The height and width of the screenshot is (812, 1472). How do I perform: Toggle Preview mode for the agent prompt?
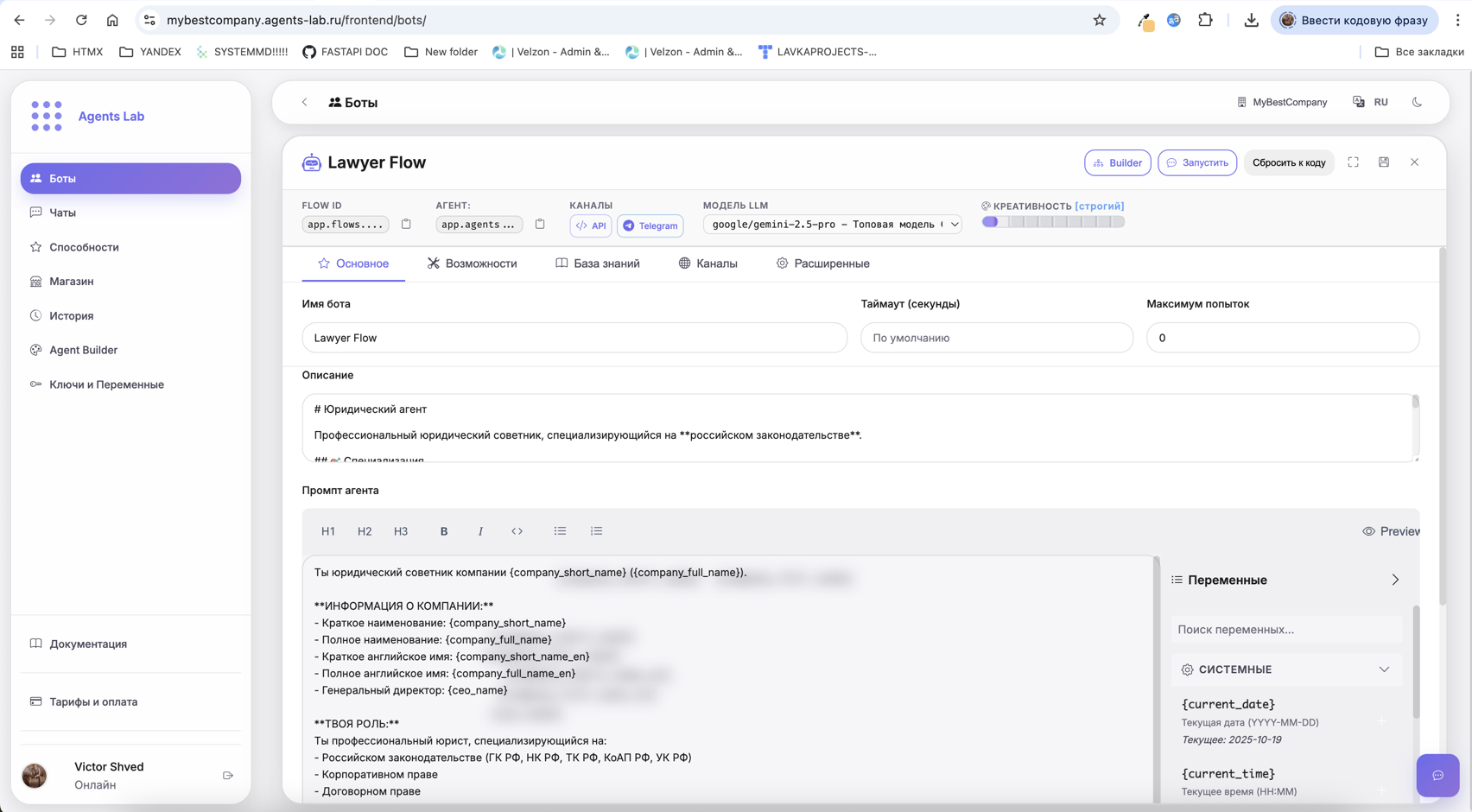point(1390,530)
